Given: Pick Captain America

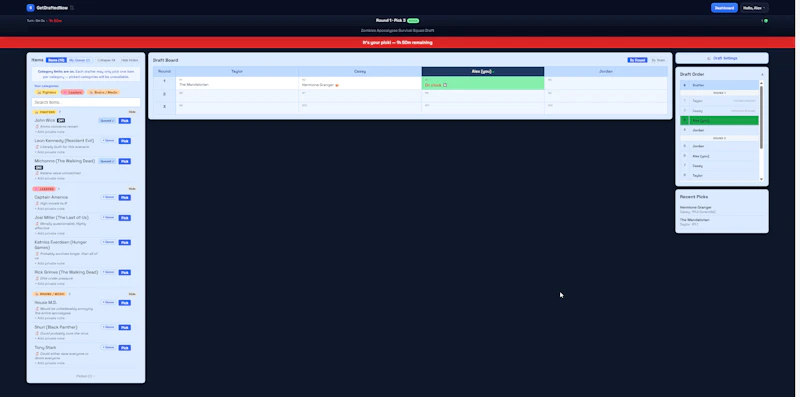Looking at the screenshot, I should [124, 197].
